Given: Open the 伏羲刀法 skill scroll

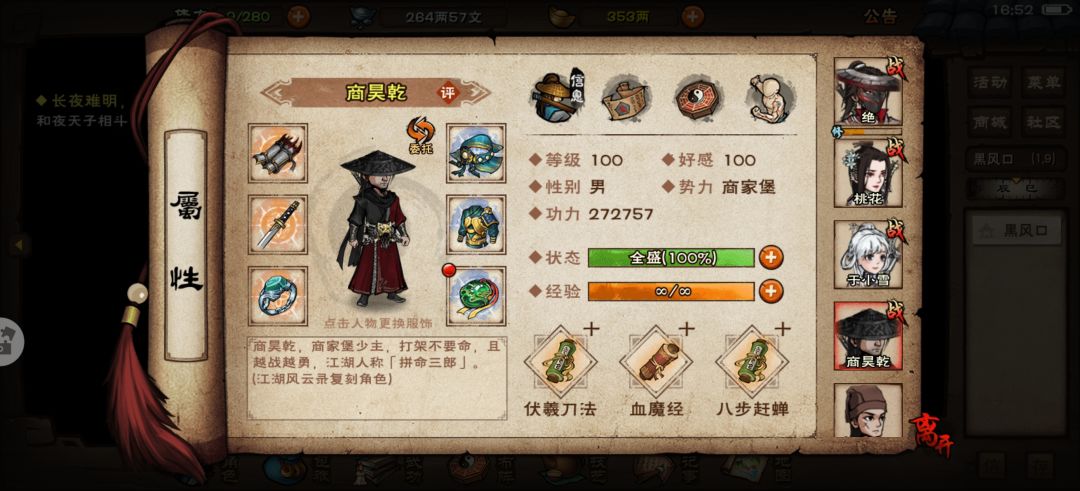Looking at the screenshot, I should (559, 362).
